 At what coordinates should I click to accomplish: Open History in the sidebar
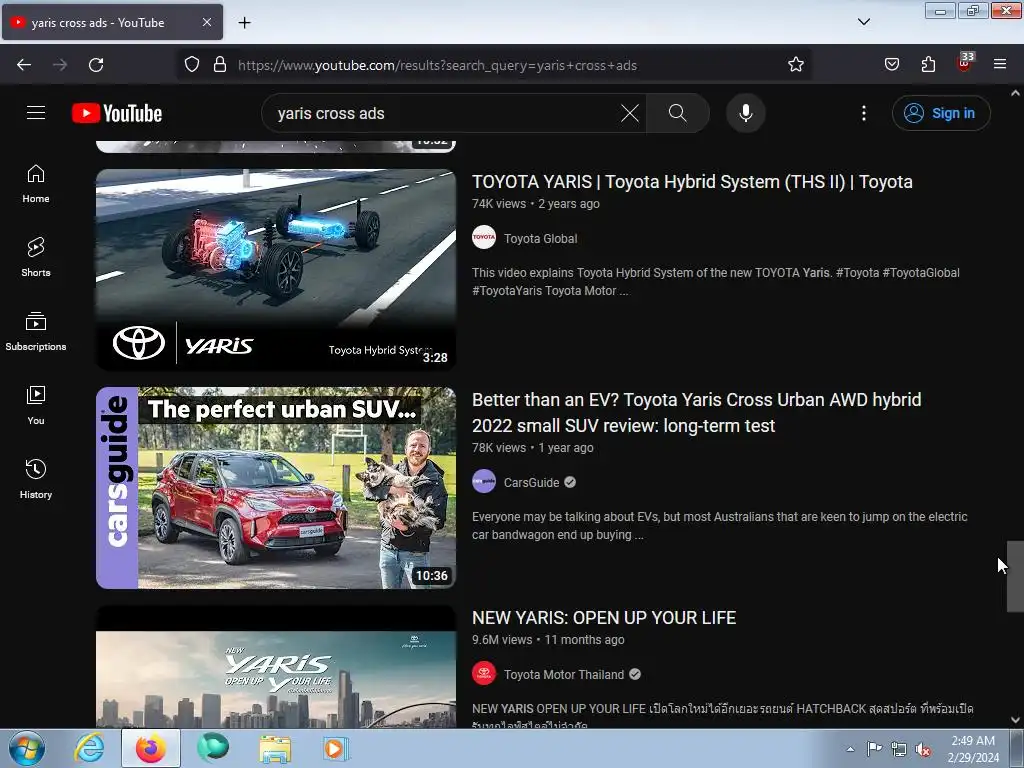[x=36, y=479]
